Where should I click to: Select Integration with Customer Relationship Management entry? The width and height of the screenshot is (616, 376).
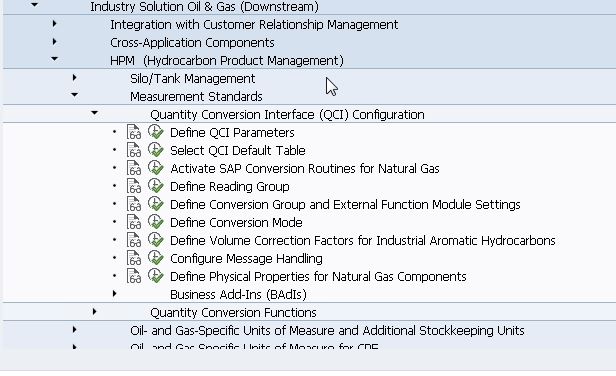(254, 25)
